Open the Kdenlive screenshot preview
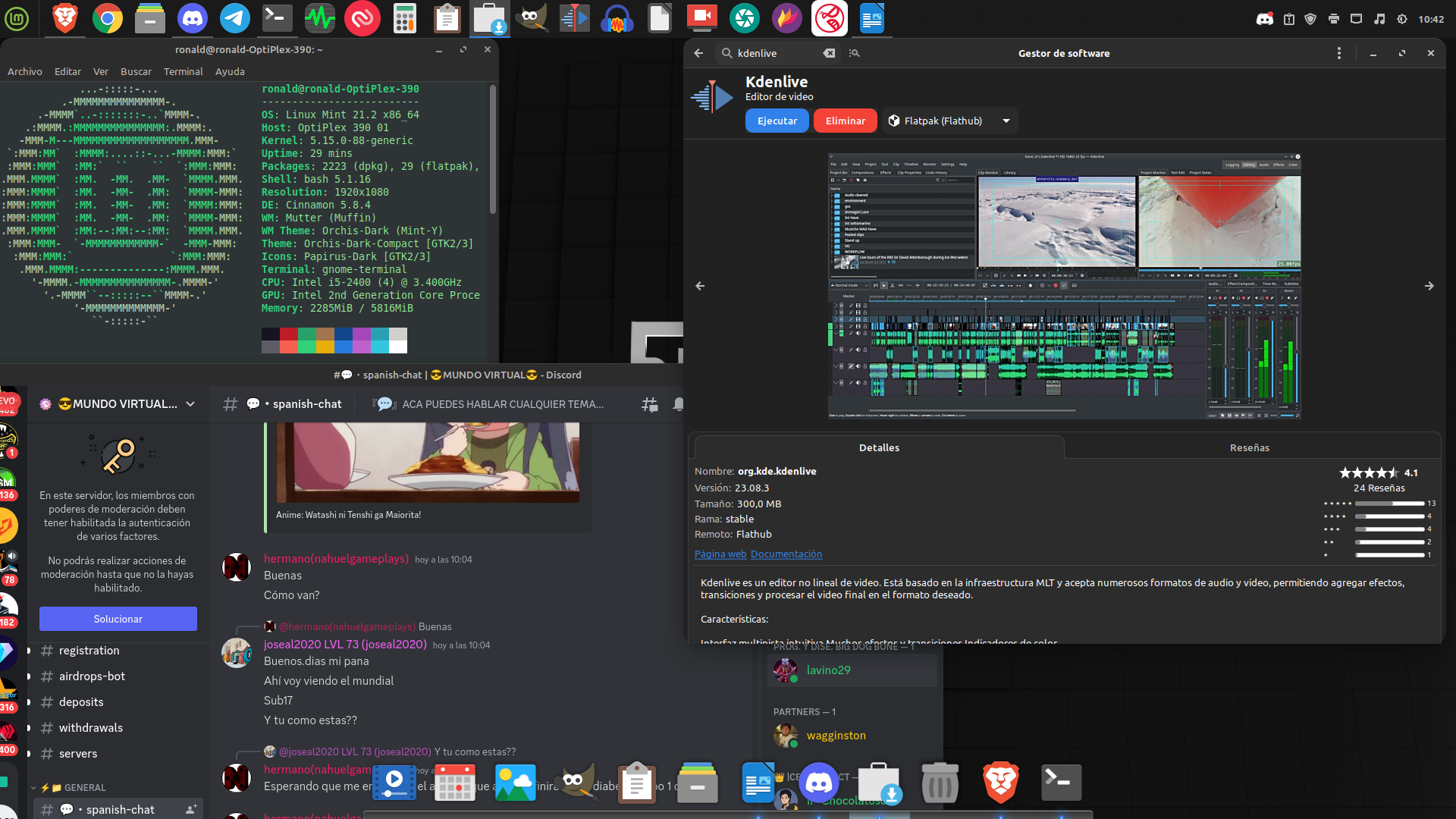The image size is (1456, 819). [x=1065, y=286]
